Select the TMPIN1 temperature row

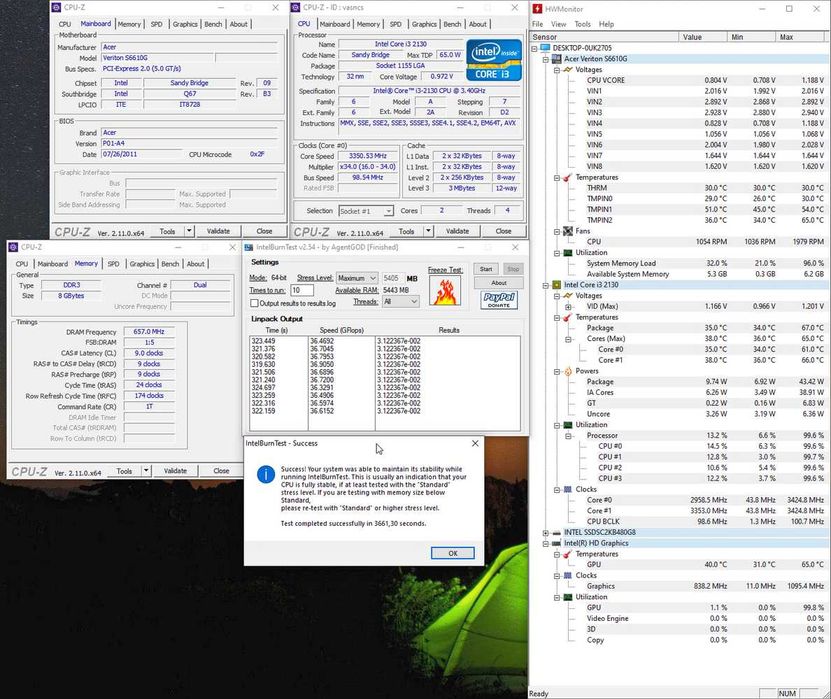tap(705, 209)
